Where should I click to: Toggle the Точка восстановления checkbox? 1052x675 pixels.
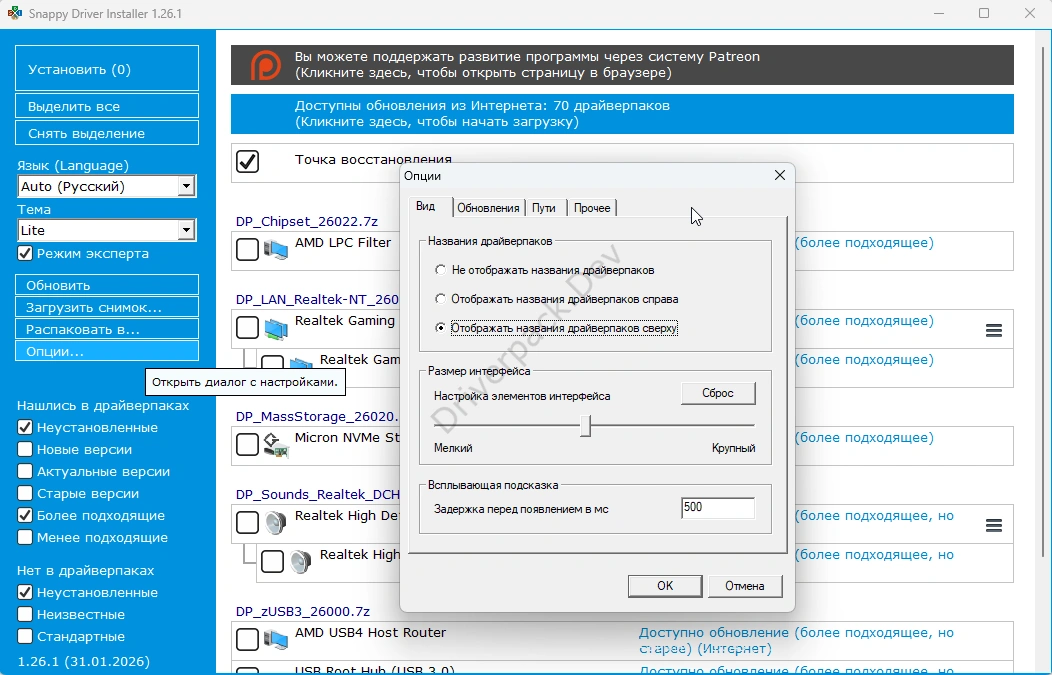coord(248,161)
